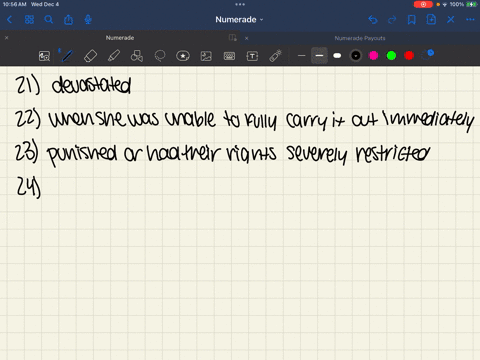Tap the handwritten word devastated

[x=91, y=85]
